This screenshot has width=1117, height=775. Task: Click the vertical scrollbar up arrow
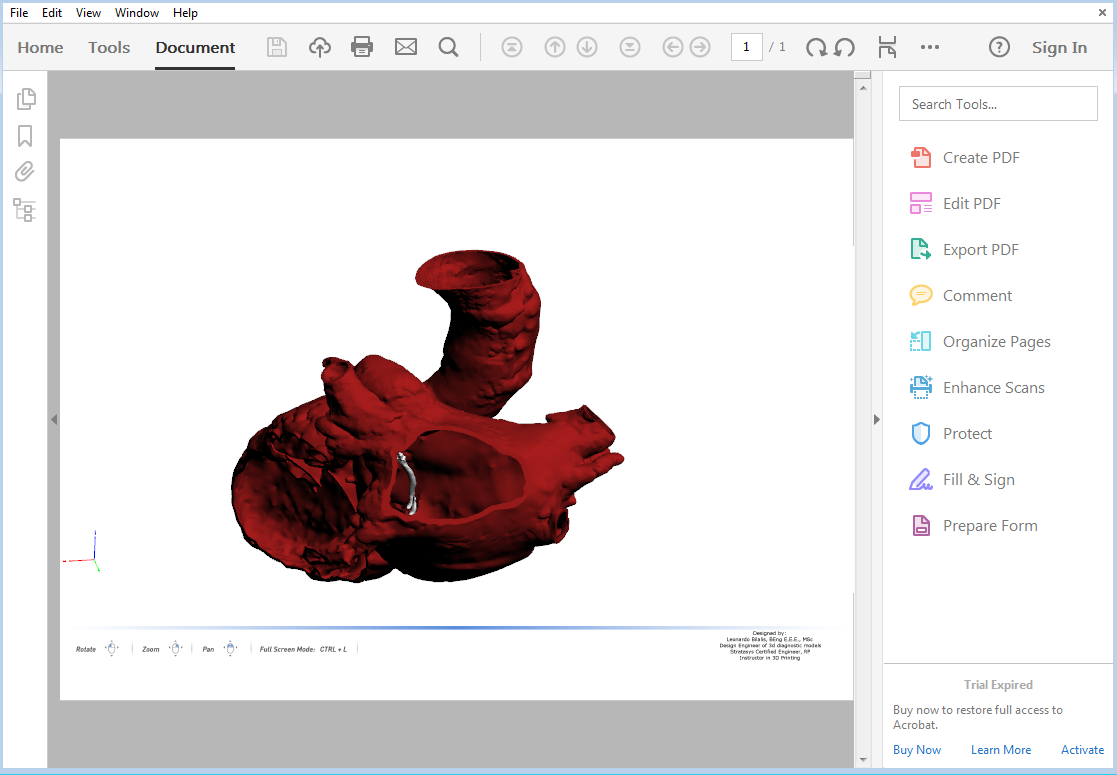click(x=863, y=88)
